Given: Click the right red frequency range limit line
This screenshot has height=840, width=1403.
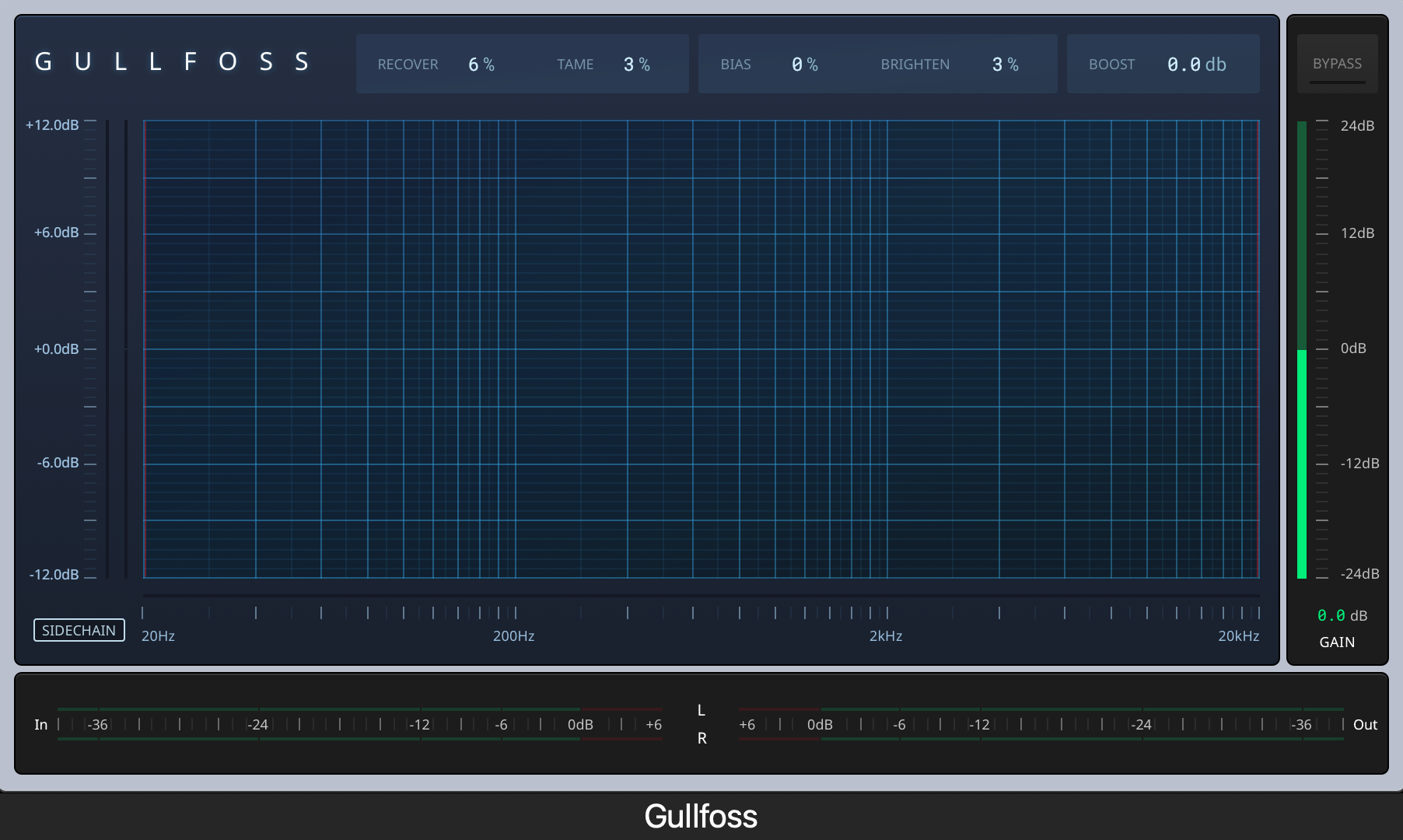Looking at the screenshot, I should (x=1258, y=349).
